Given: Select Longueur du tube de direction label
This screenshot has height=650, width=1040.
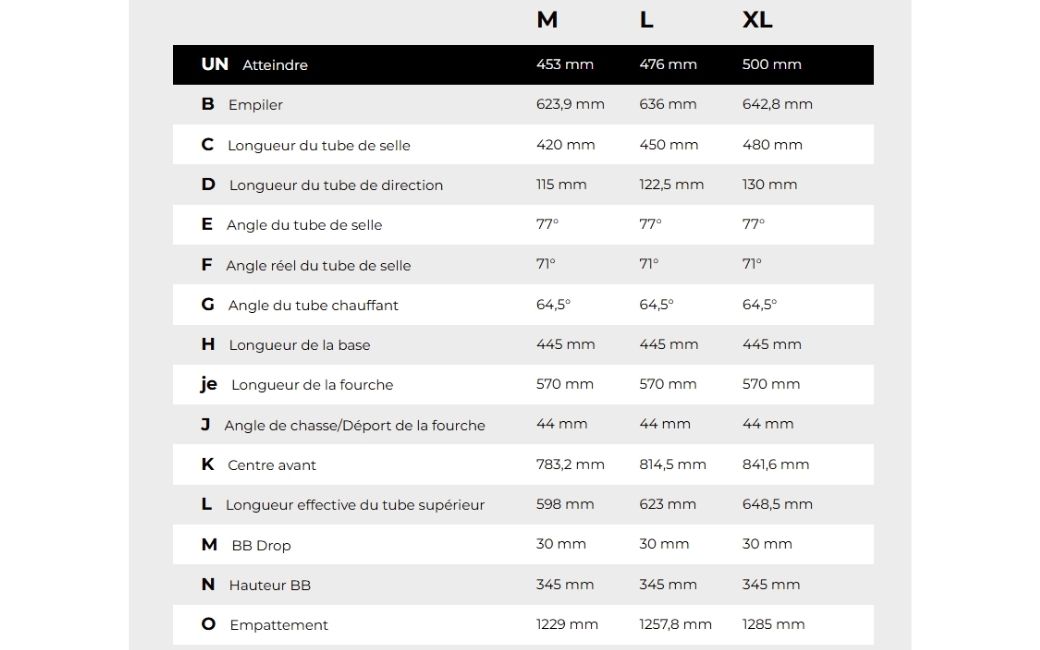Looking at the screenshot, I should (336, 185).
